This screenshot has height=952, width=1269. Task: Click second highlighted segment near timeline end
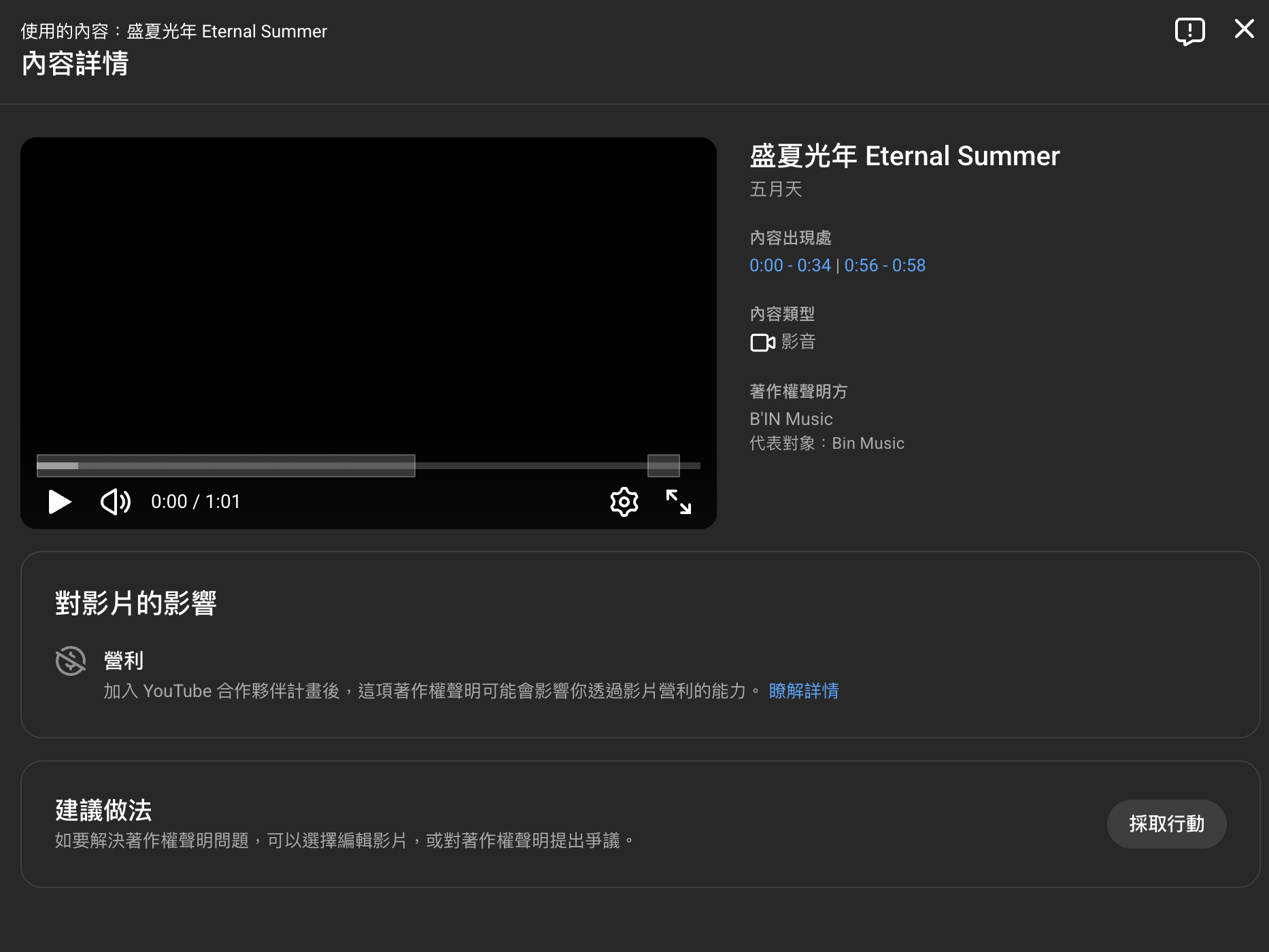tap(663, 466)
